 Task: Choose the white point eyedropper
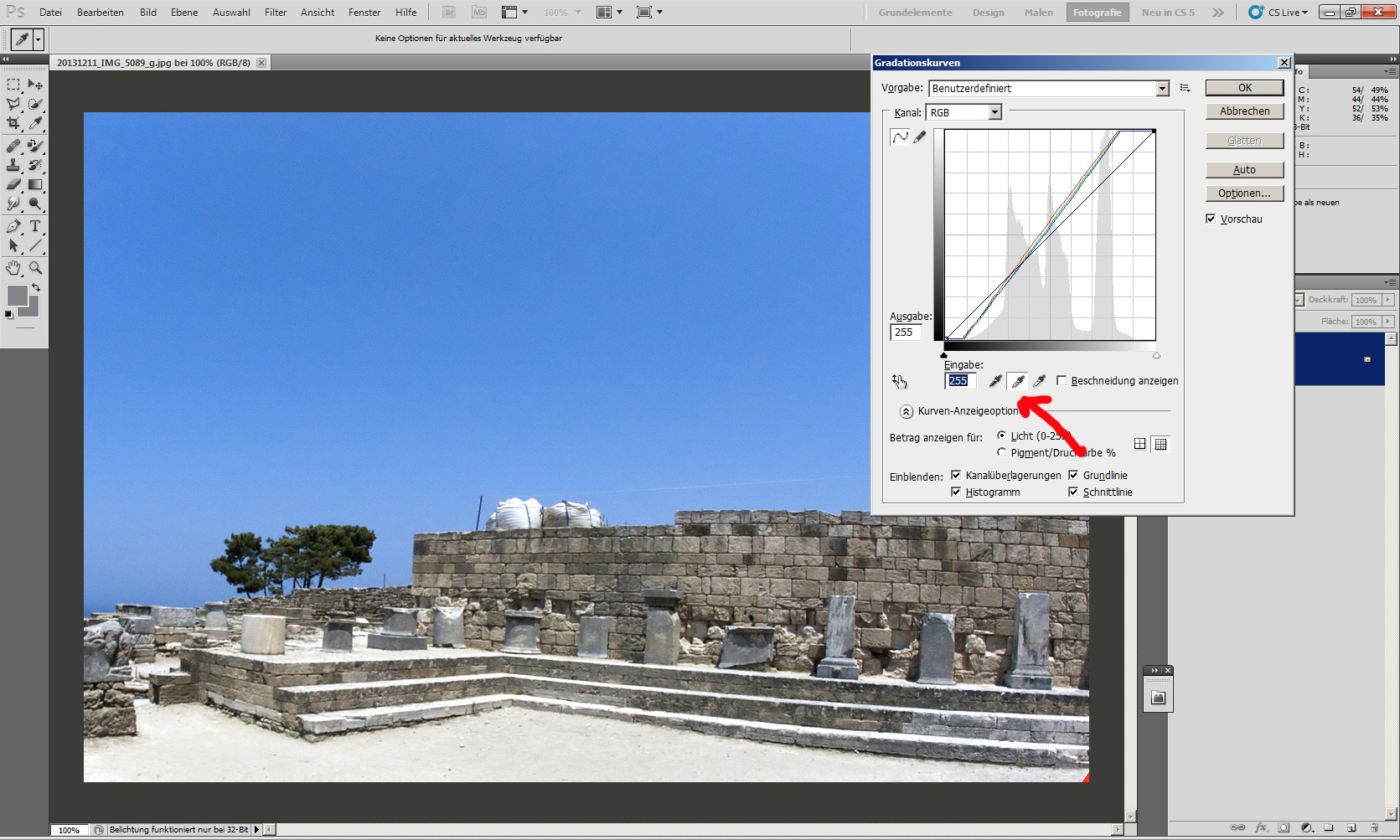coord(1040,381)
